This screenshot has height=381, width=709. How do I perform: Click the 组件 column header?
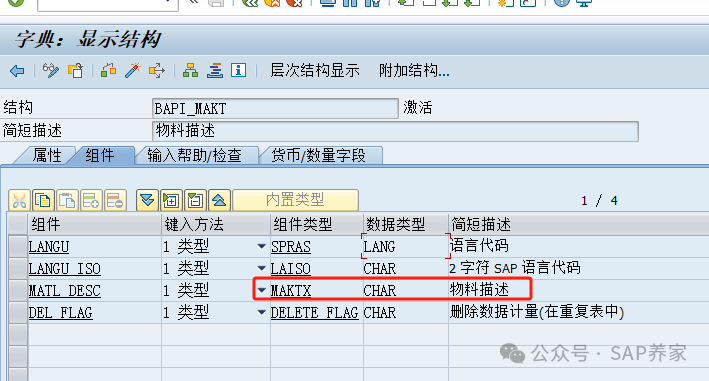tap(95, 224)
